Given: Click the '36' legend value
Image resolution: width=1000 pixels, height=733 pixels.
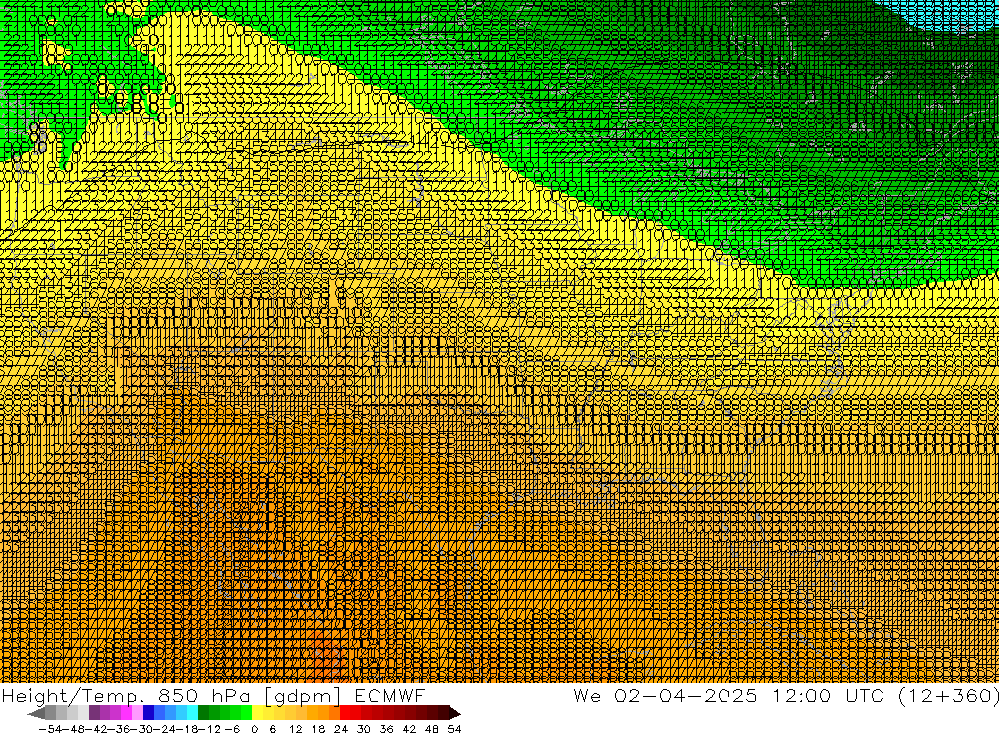Looking at the screenshot, I should [x=386, y=729].
